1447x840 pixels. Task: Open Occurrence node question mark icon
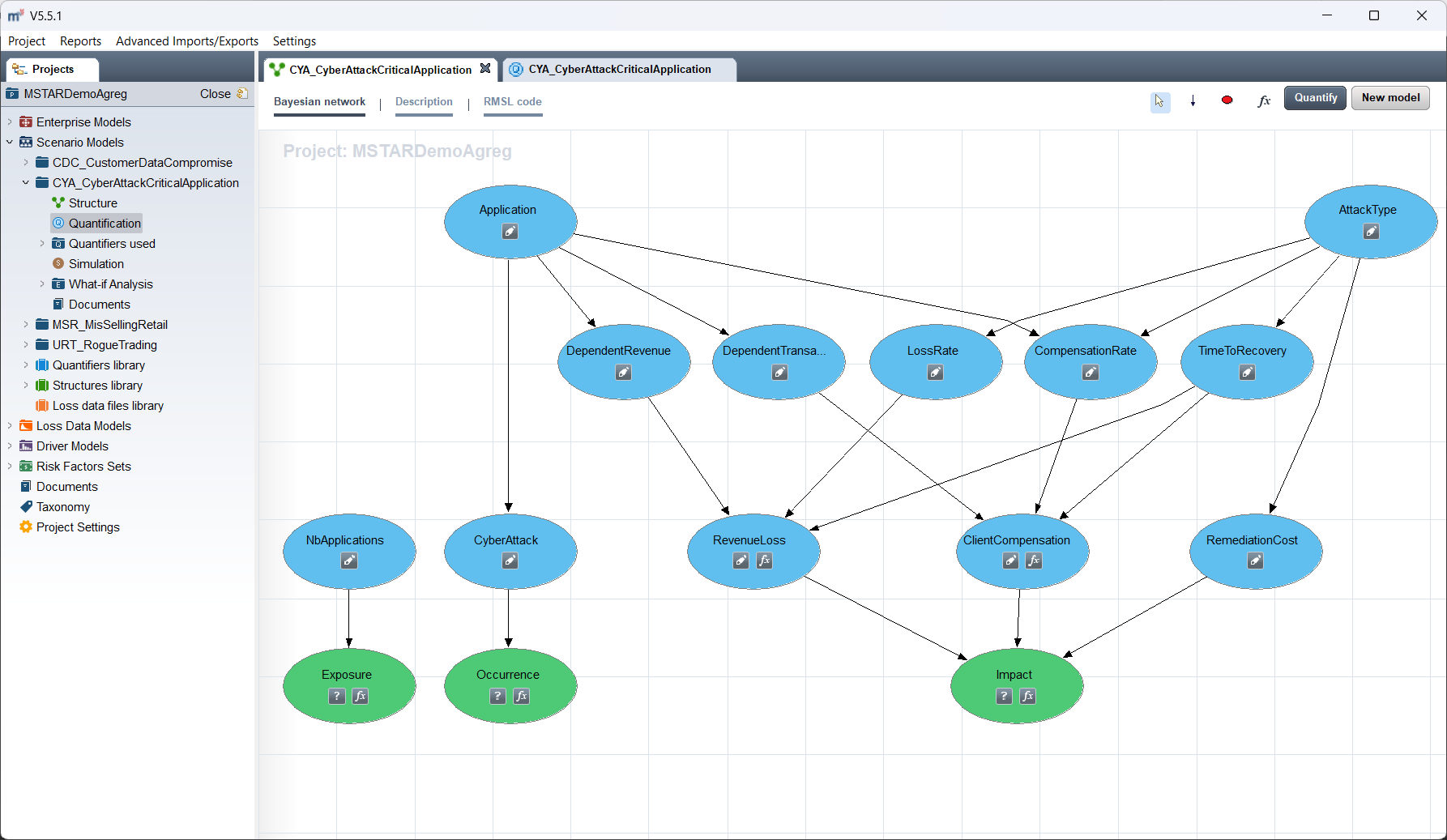[x=497, y=696]
